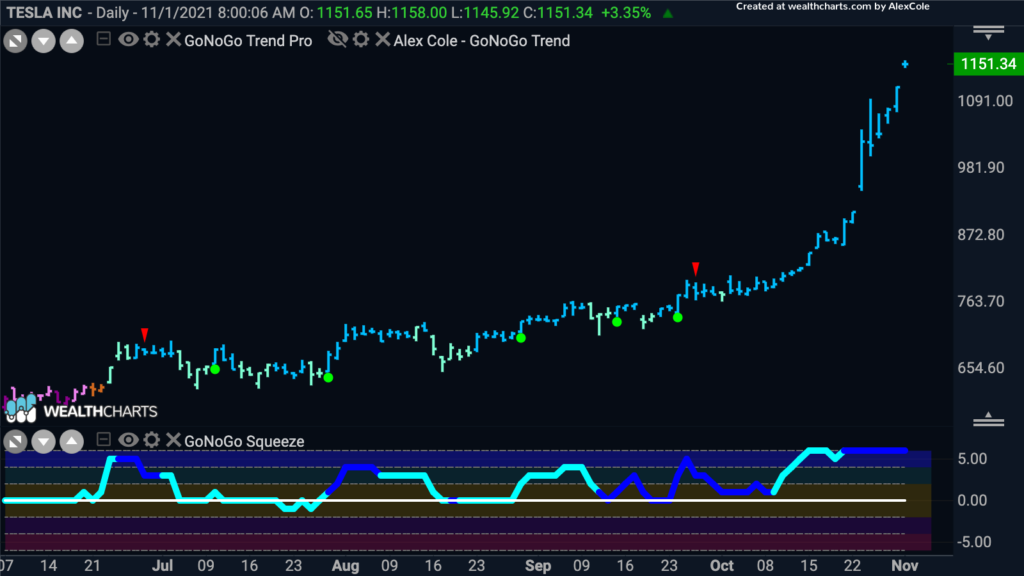Click the 872.80 price axis label
The height and width of the screenshot is (576, 1024).
[x=981, y=234]
